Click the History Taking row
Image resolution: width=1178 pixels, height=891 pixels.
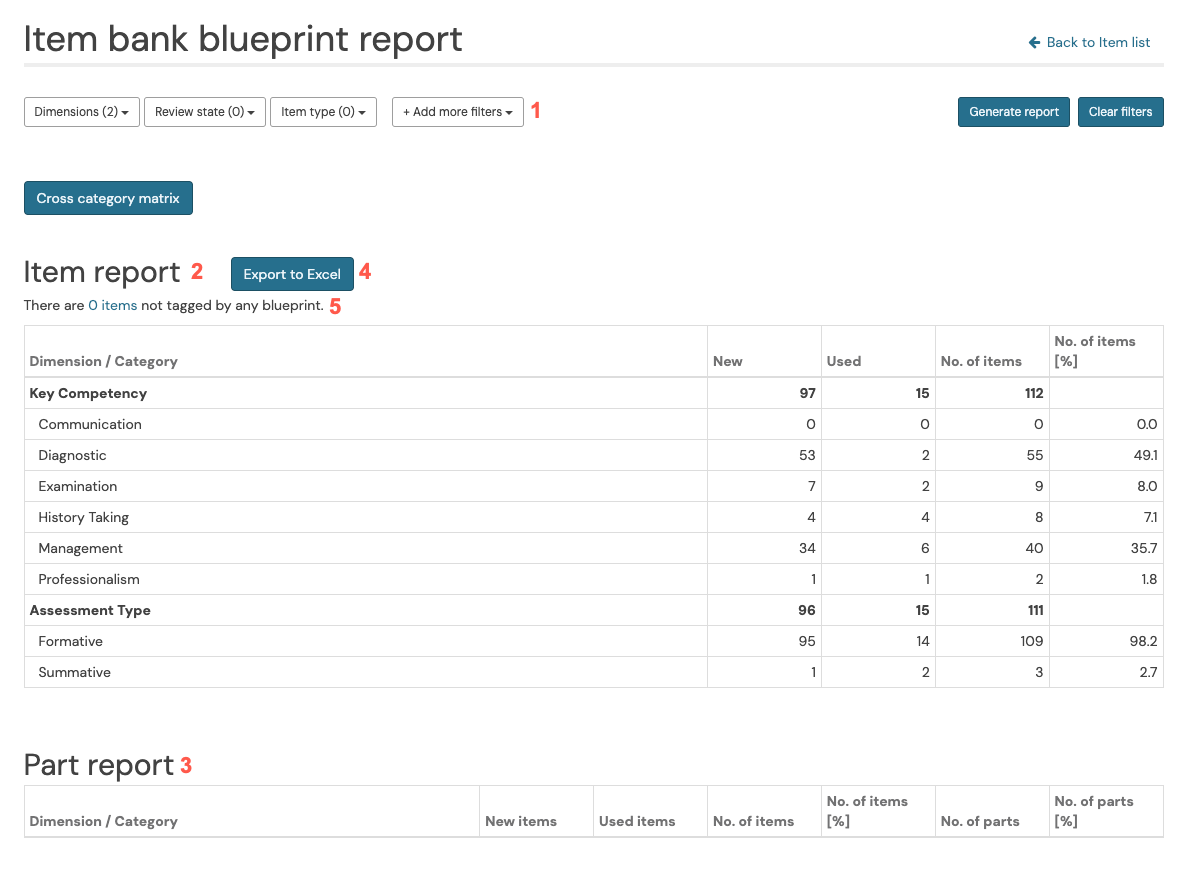82,517
